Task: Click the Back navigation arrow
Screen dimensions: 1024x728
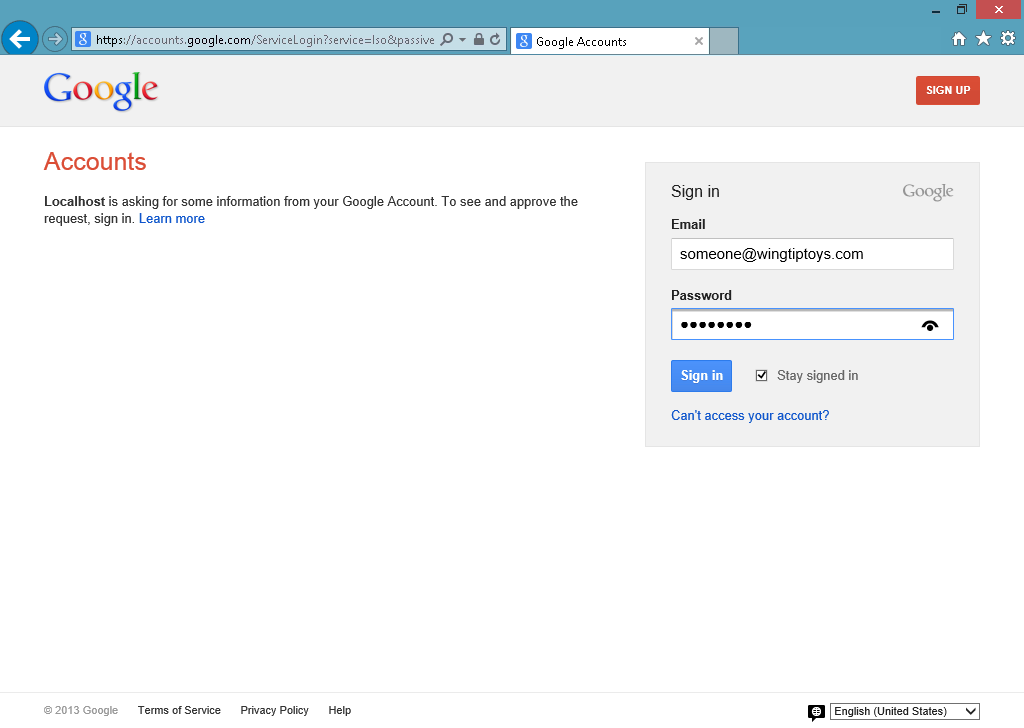Action: coord(20,39)
